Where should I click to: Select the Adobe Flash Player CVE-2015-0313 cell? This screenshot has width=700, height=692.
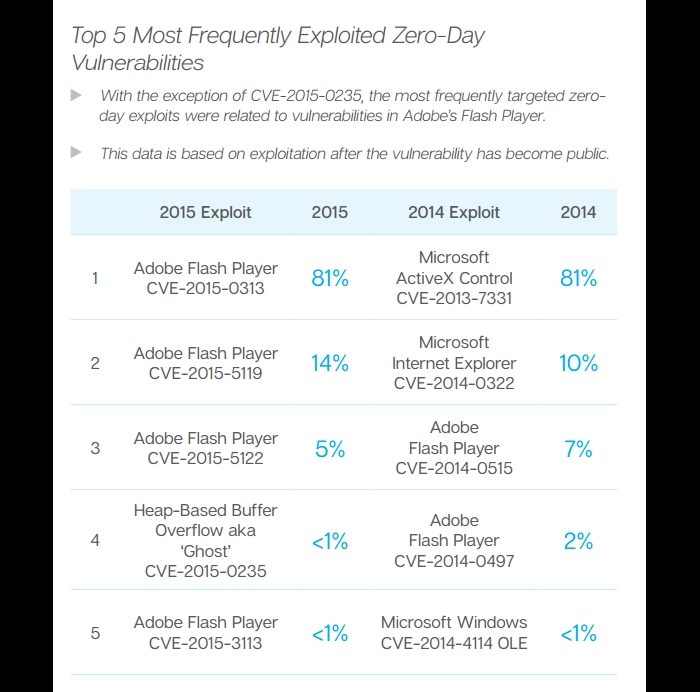(205, 278)
